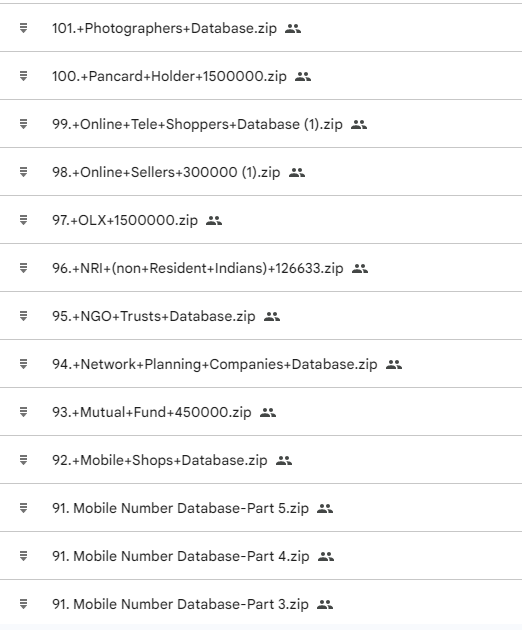Open 91. Mobile Number Database-Part 3.zip
This screenshot has width=522, height=630.
[x=180, y=604]
